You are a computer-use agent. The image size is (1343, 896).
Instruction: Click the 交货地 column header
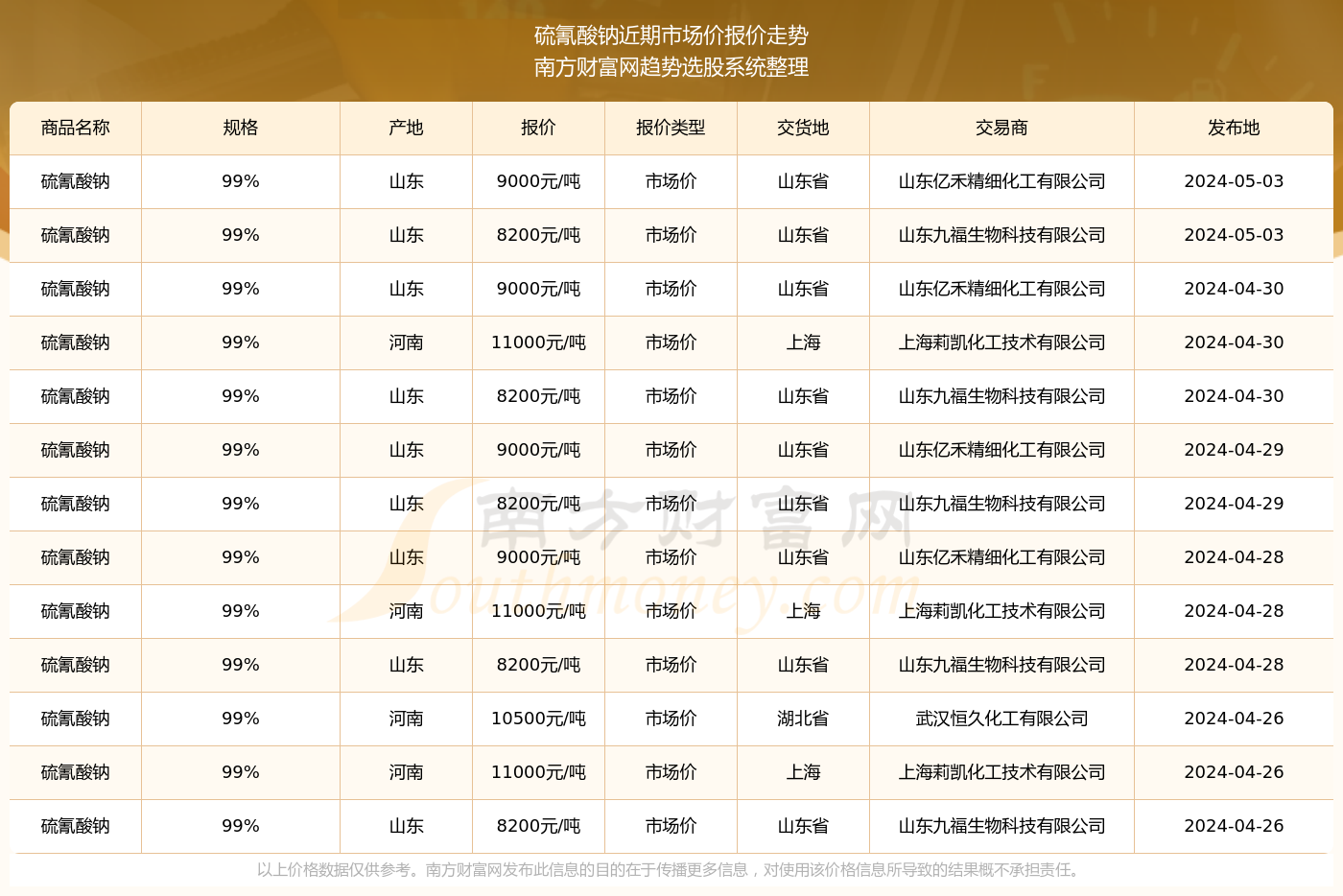[x=804, y=128]
